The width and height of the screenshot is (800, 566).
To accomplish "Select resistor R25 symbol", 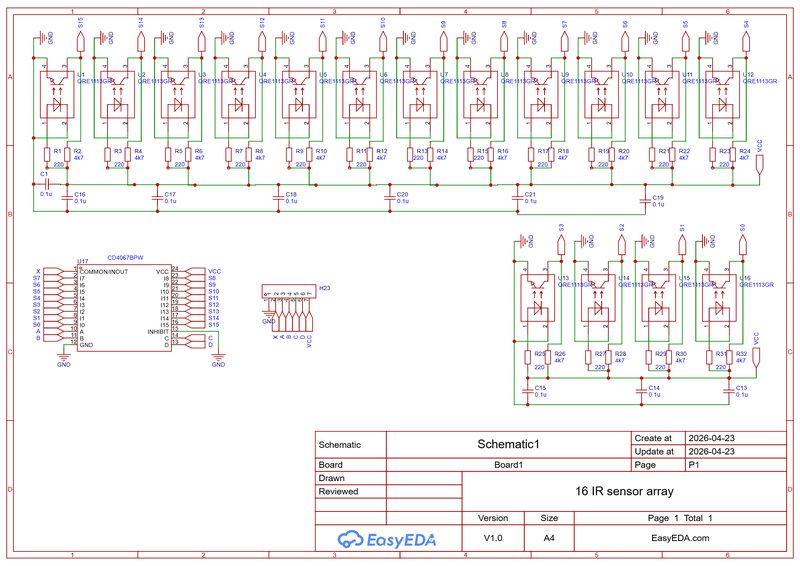I will pos(528,357).
